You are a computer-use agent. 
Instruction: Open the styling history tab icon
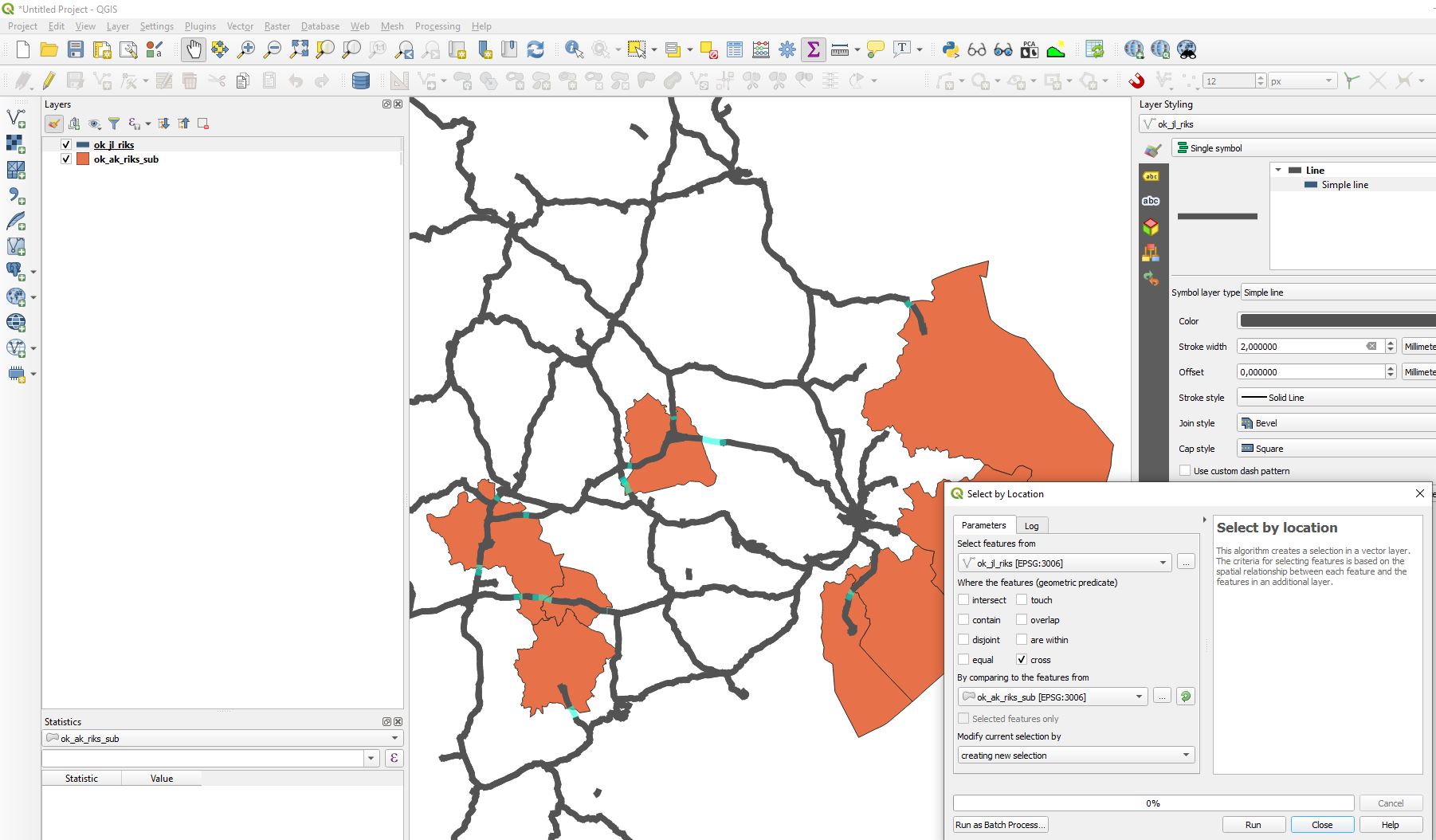point(1151,278)
